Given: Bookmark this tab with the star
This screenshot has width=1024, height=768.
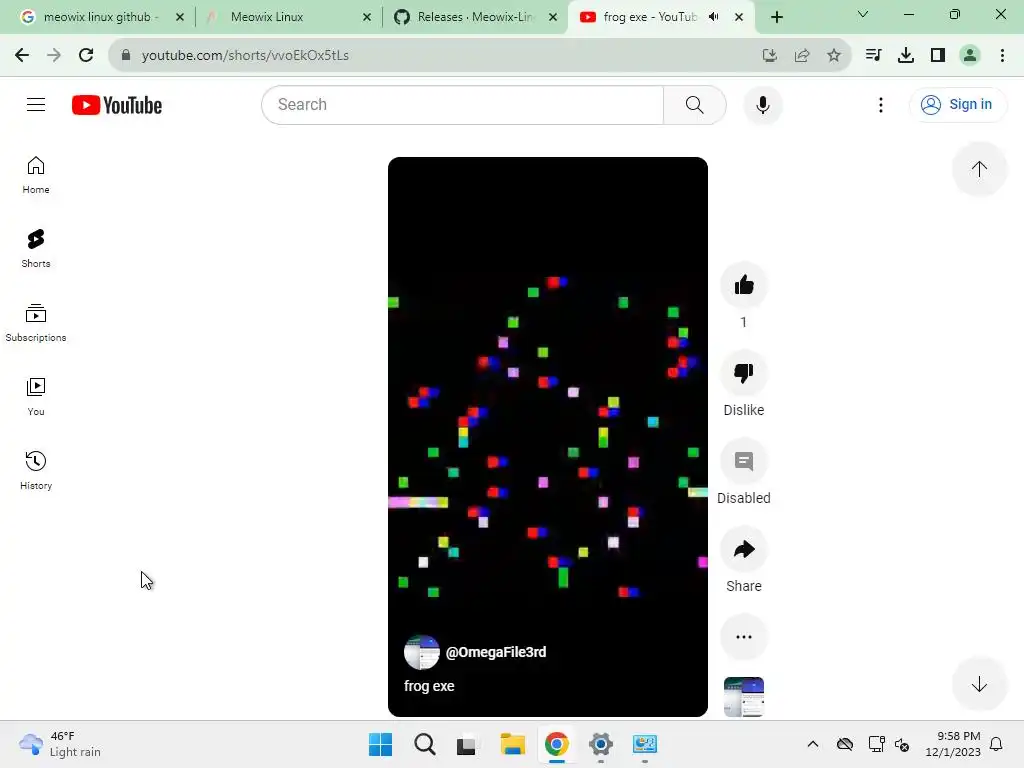Looking at the screenshot, I should 834,56.
